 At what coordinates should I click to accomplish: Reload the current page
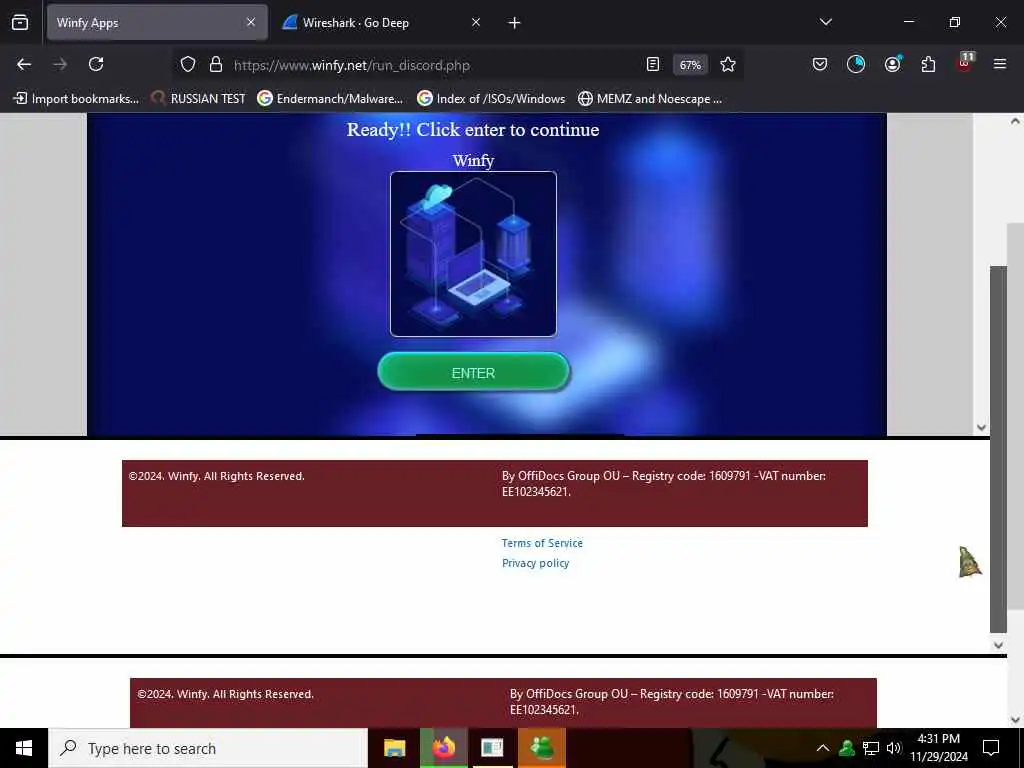(x=96, y=64)
